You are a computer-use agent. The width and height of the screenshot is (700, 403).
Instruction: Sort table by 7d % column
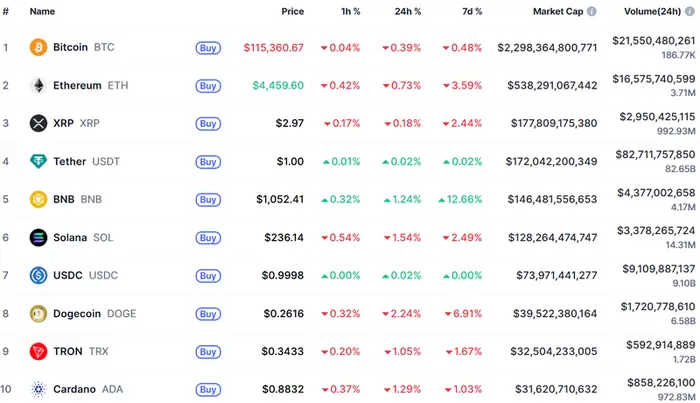coord(470,12)
